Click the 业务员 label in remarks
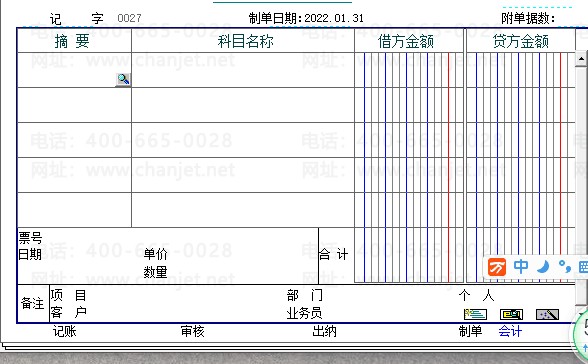 click(x=304, y=313)
